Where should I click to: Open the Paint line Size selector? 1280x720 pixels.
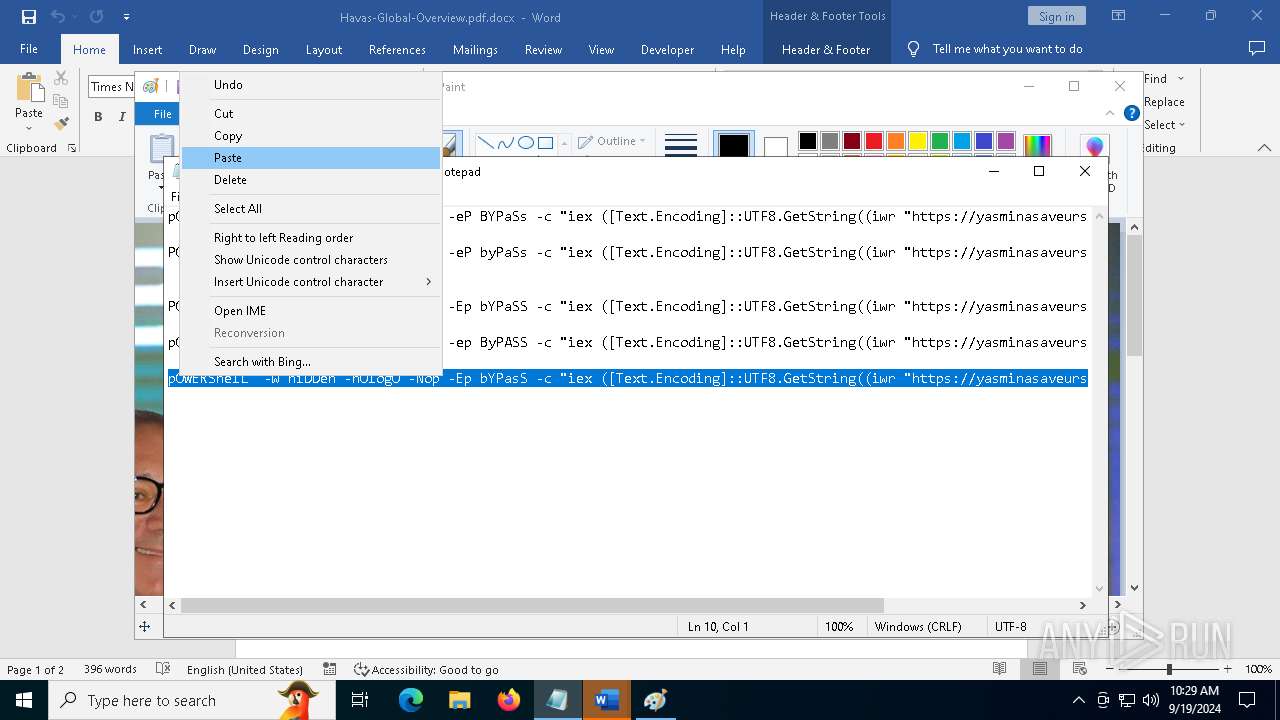(x=681, y=145)
